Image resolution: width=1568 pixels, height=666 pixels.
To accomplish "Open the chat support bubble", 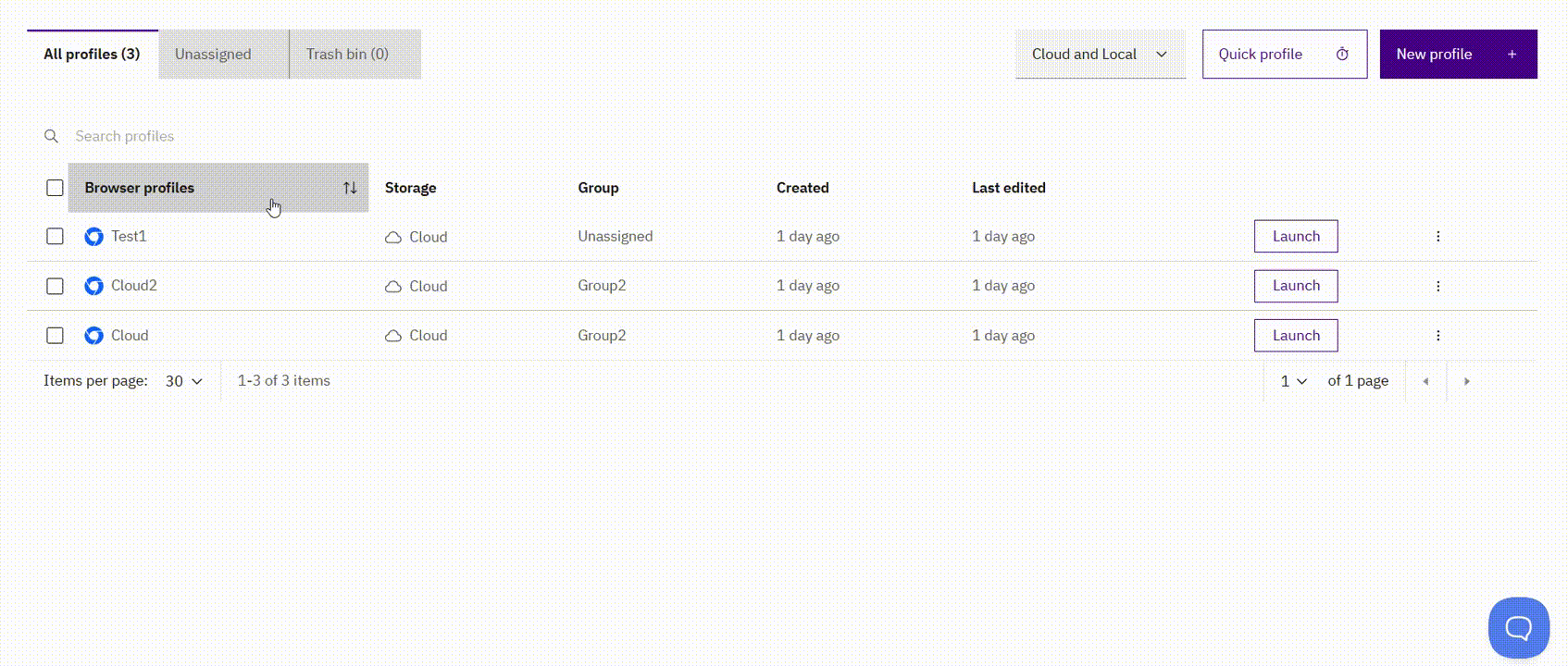I will (1518, 628).
